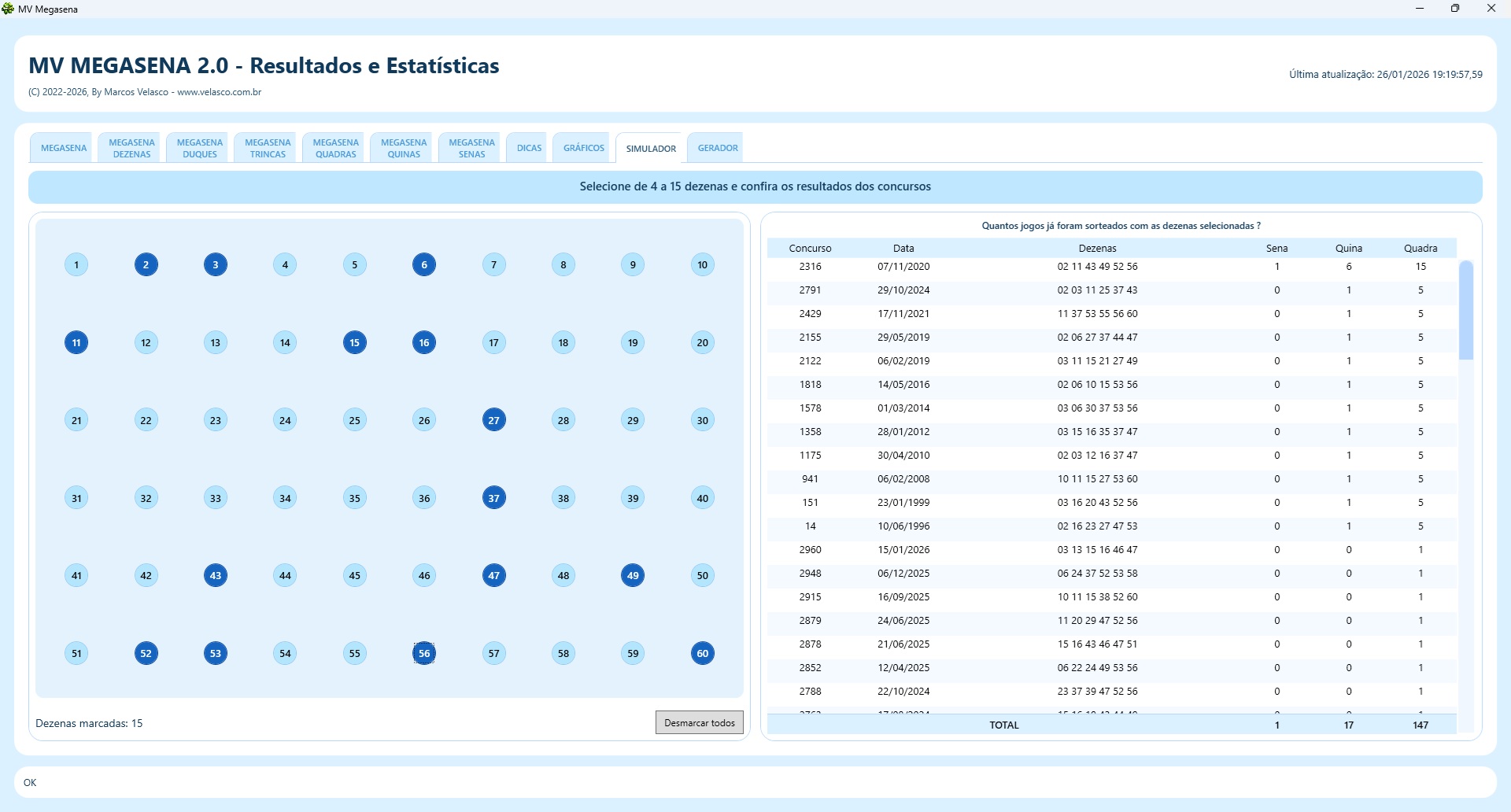This screenshot has width=1511, height=812.
Task: Select number 34 ball
Action: tap(285, 498)
